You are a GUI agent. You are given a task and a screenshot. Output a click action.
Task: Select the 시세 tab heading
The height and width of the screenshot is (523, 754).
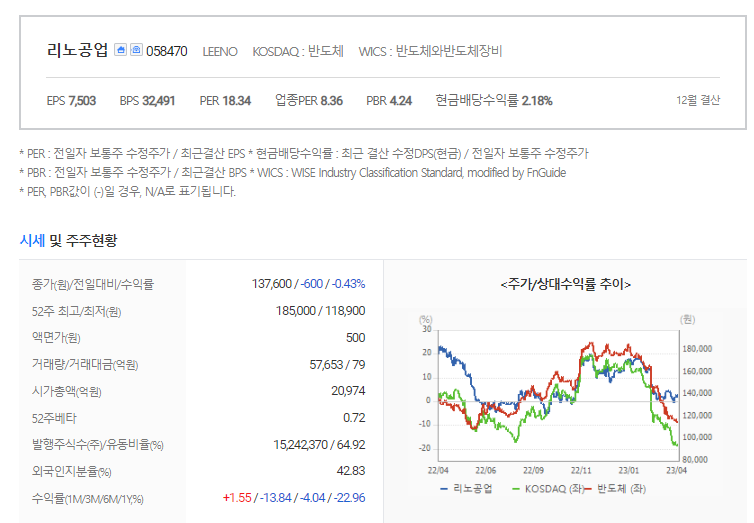click(32, 240)
